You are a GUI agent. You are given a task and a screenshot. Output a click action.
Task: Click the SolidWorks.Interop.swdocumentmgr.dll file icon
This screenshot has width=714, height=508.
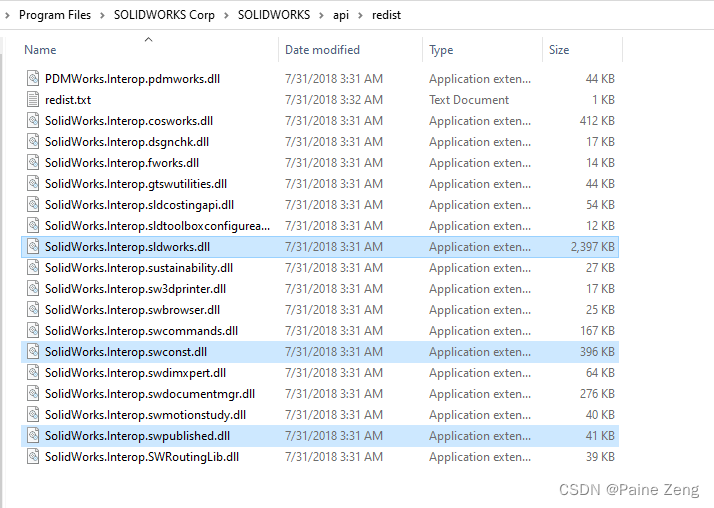pos(33,393)
